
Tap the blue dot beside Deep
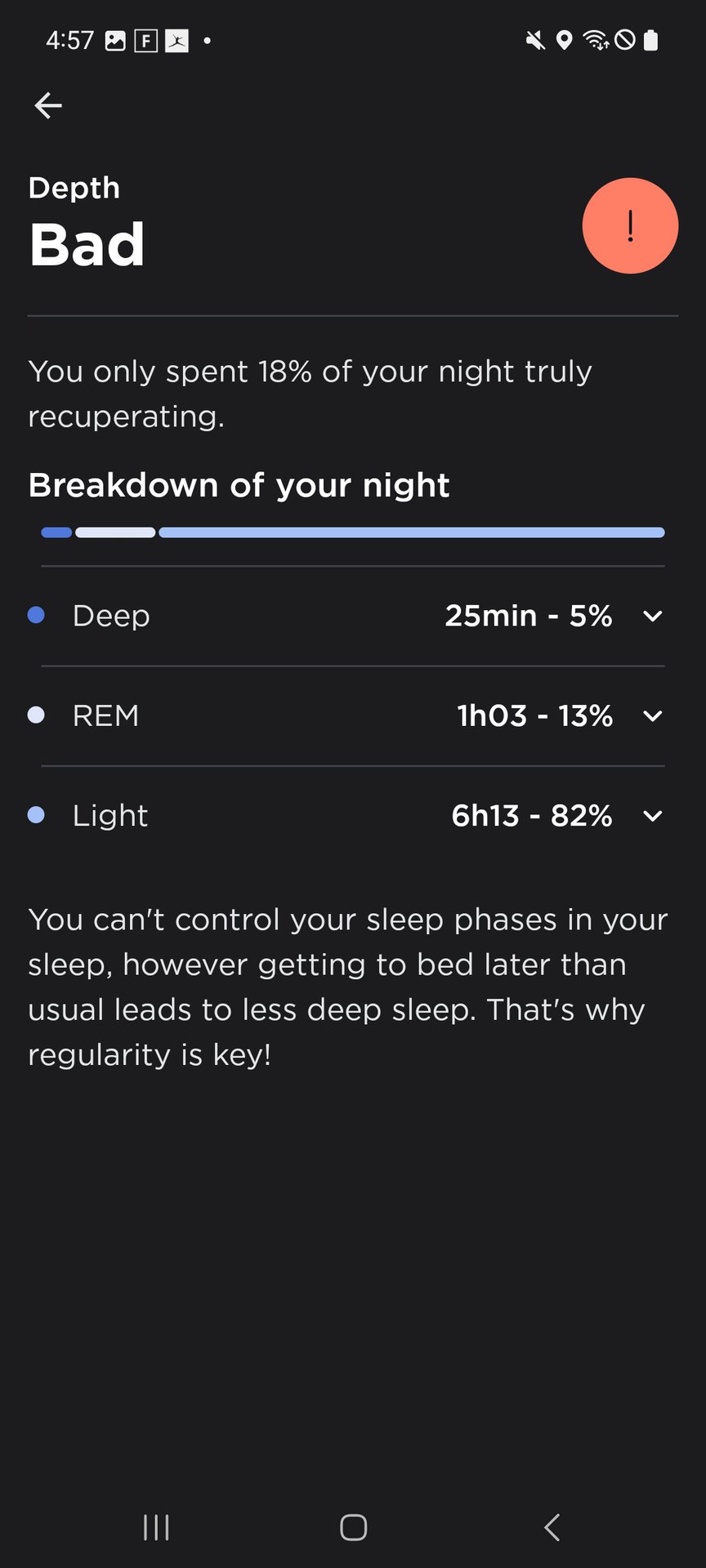(x=36, y=615)
